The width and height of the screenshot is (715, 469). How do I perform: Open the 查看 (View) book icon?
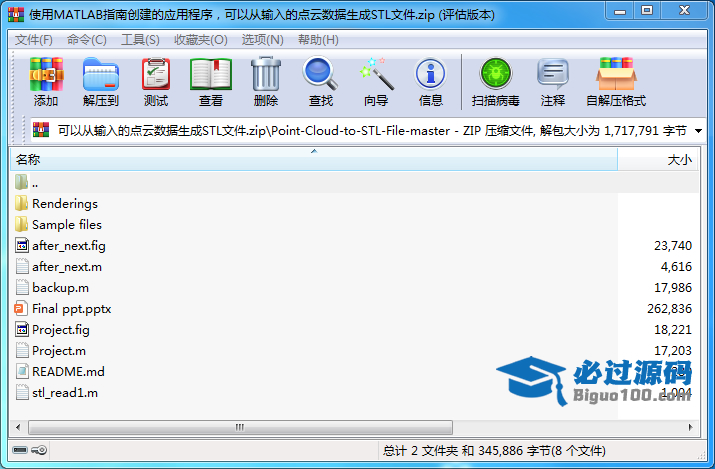pos(211,74)
